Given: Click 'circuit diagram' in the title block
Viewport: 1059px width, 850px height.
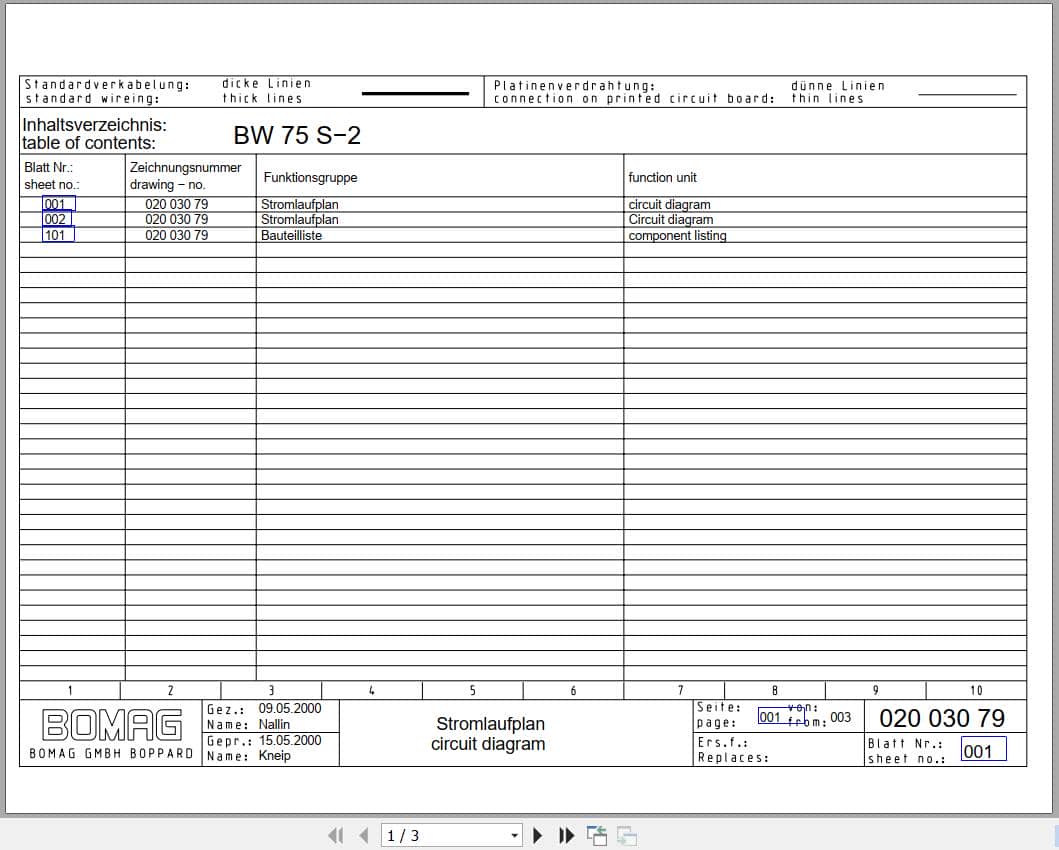Looking at the screenshot, I should click(x=488, y=744).
